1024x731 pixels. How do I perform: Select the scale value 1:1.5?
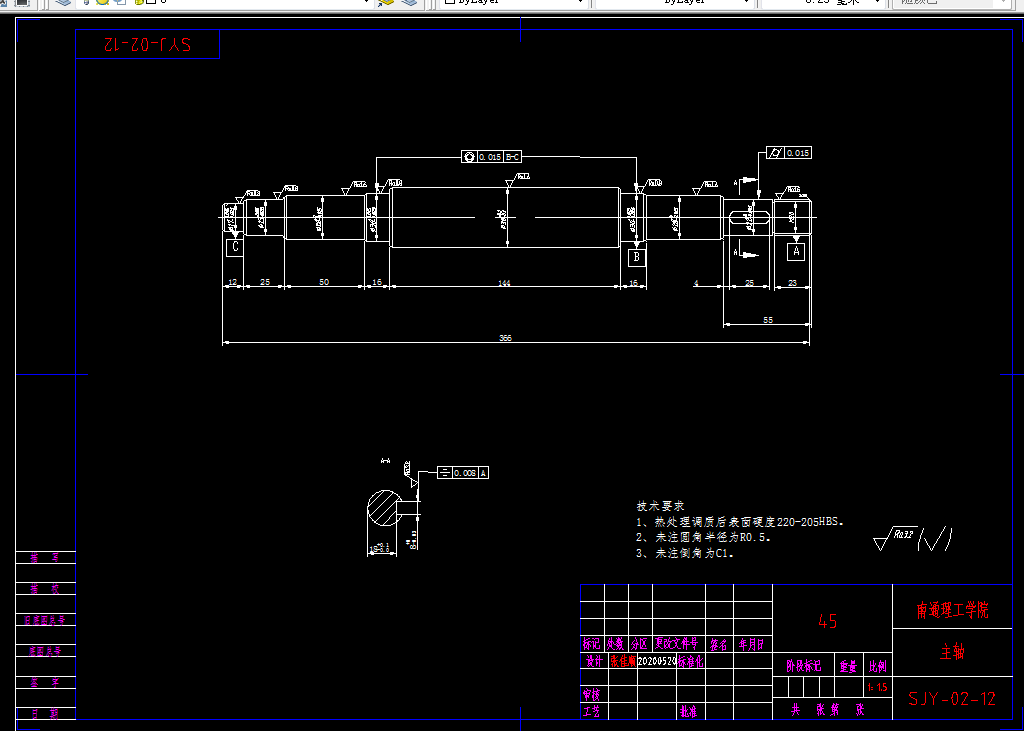pyautogui.click(x=878, y=687)
